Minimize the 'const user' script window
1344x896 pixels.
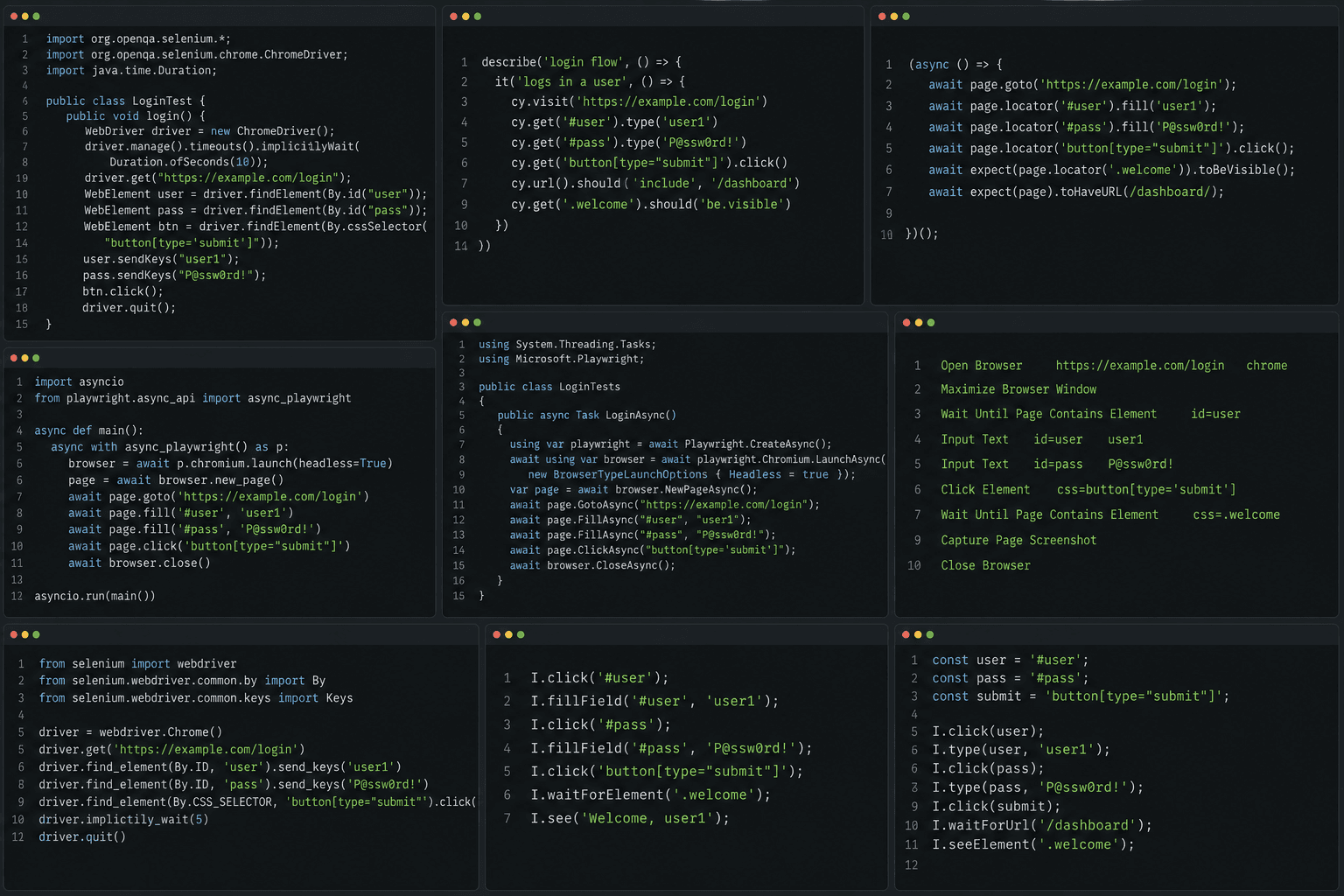point(918,634)
